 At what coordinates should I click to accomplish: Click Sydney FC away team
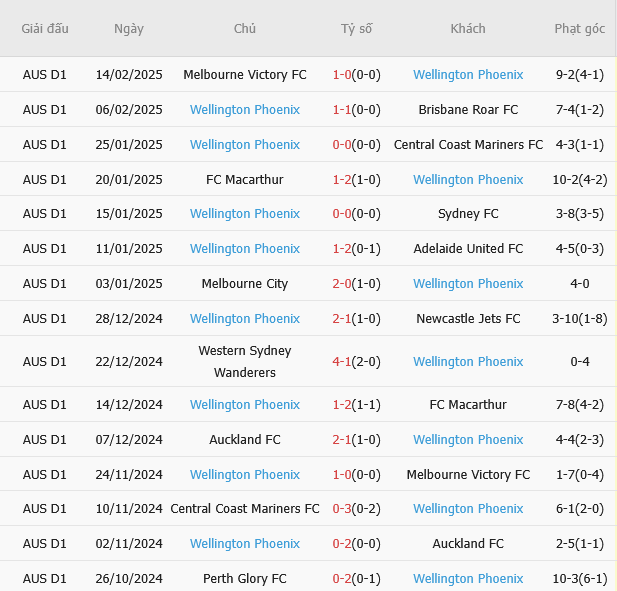click(468, 214)
